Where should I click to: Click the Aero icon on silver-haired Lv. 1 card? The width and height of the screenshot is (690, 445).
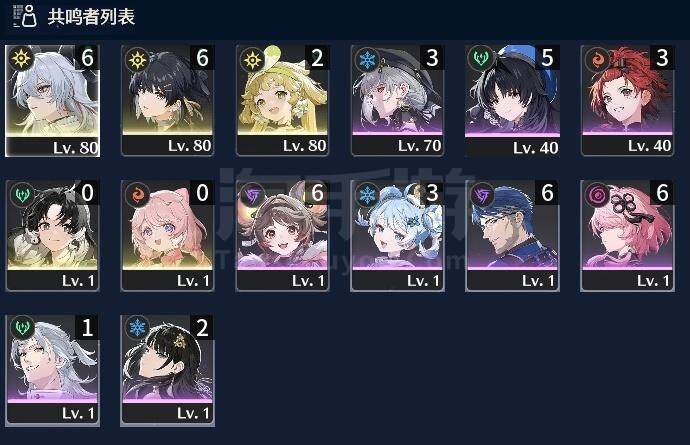point(22,328)
